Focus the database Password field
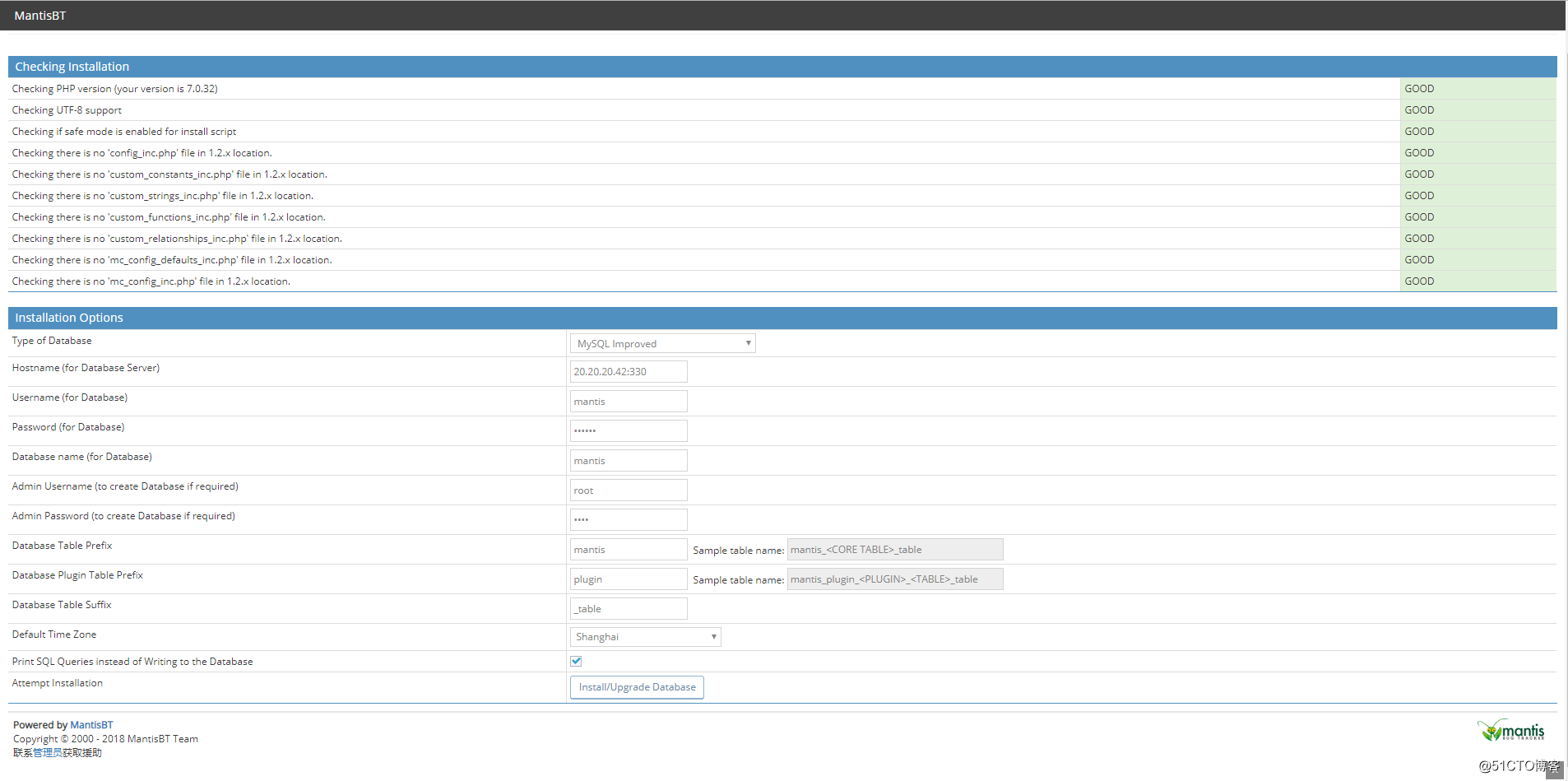Screen dimensions: 1568x781 pos(629,430)
